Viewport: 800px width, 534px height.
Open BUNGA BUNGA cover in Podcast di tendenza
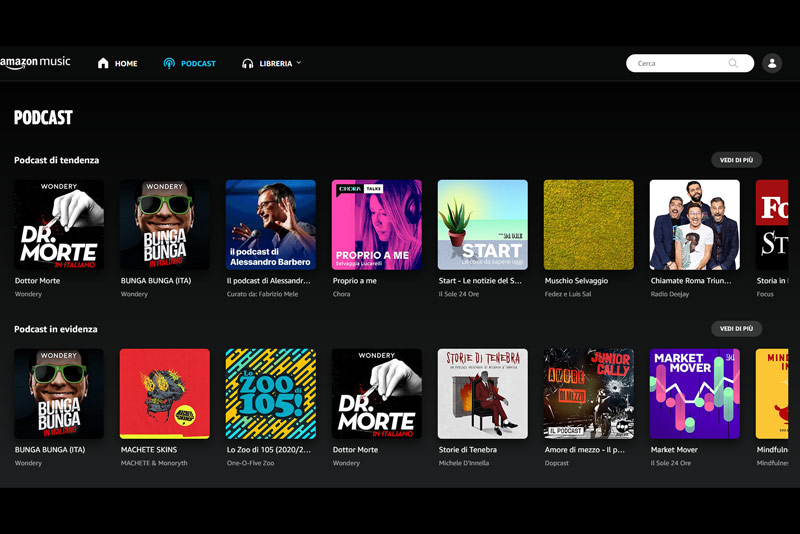click(165, 224)
